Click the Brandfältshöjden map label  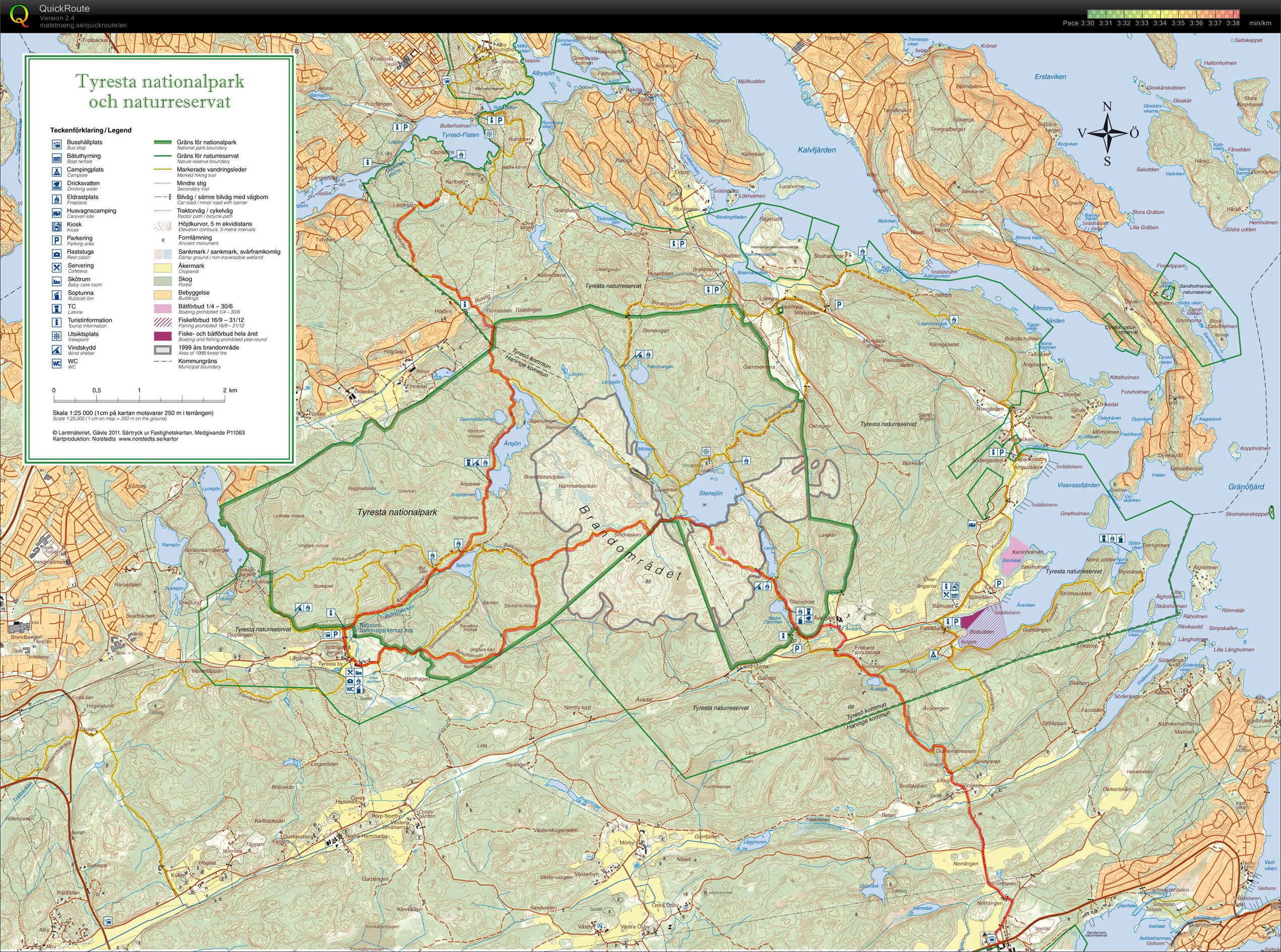[544, 477]
